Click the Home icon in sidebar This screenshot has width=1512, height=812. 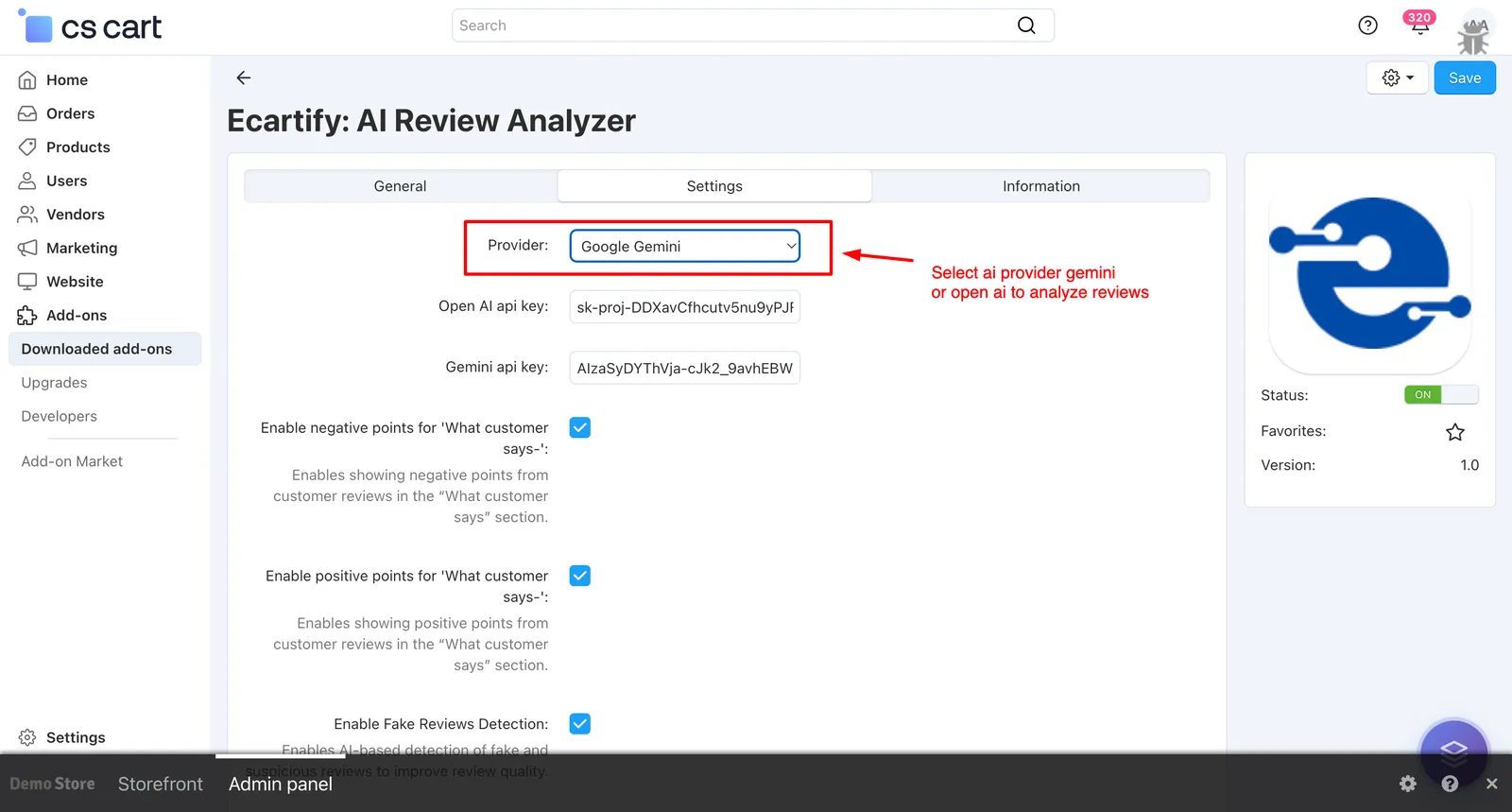click(27, 80)
